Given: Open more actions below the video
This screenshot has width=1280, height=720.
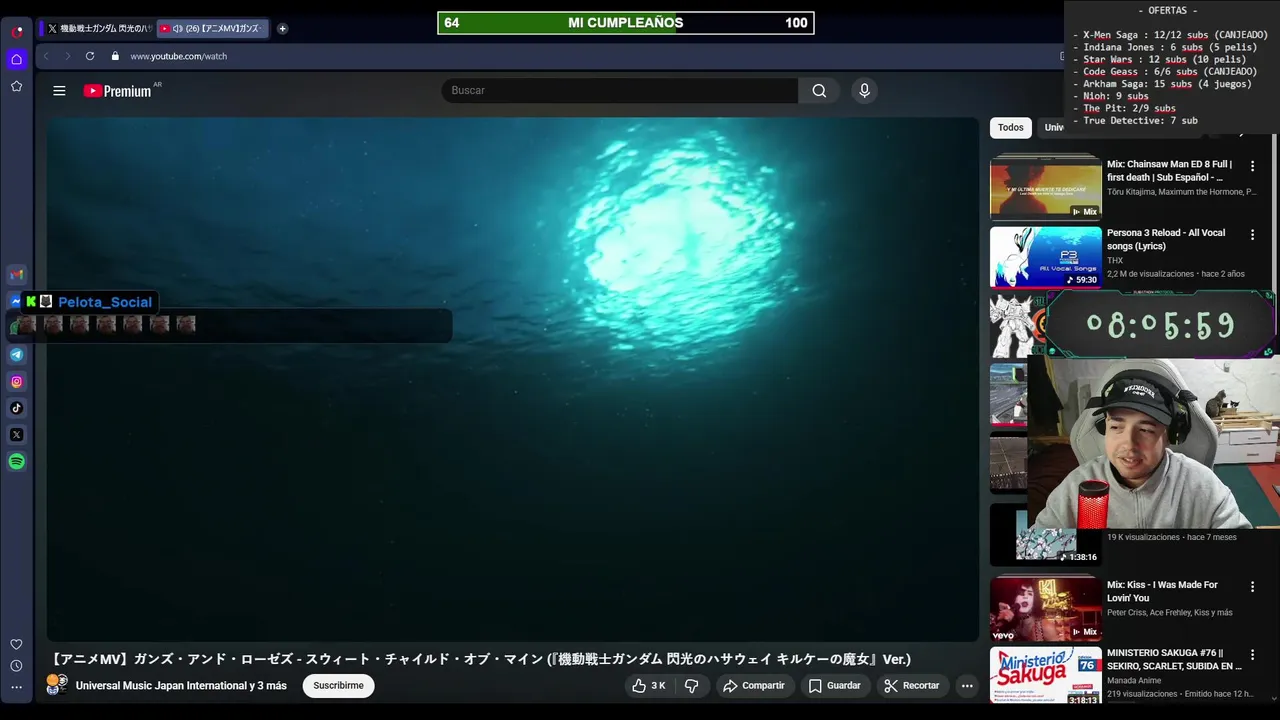Looking at the screenshot, I should point(967,686).
